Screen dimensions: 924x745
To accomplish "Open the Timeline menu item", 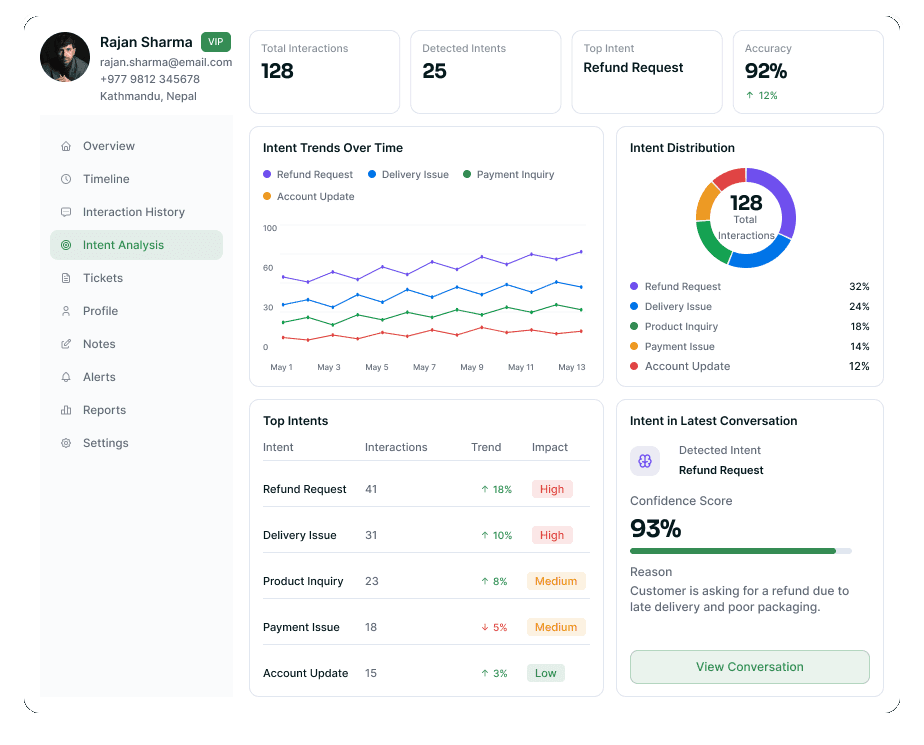I will pos(137,179).
